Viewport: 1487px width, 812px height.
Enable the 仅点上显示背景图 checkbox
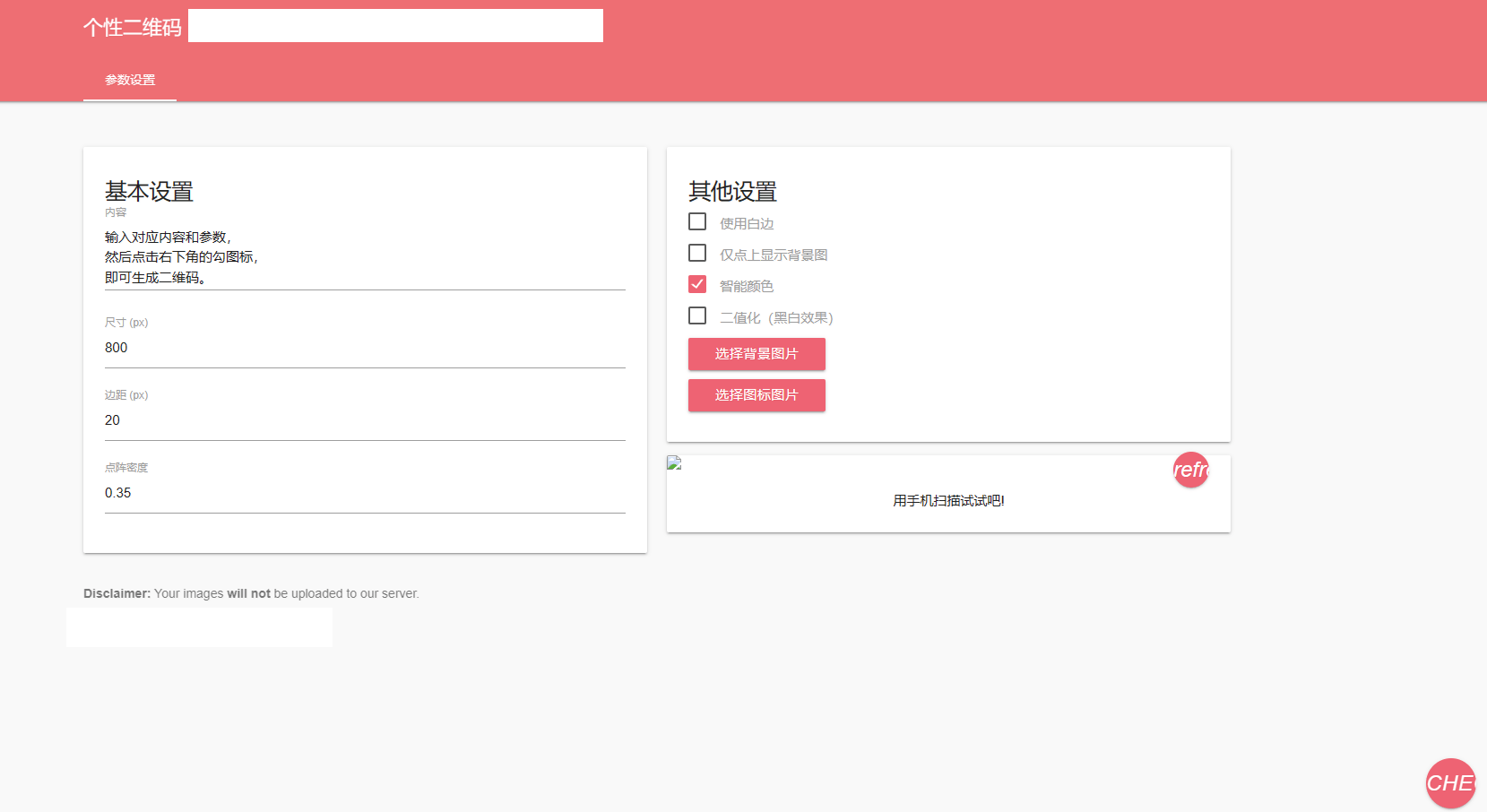pos(697,253)
